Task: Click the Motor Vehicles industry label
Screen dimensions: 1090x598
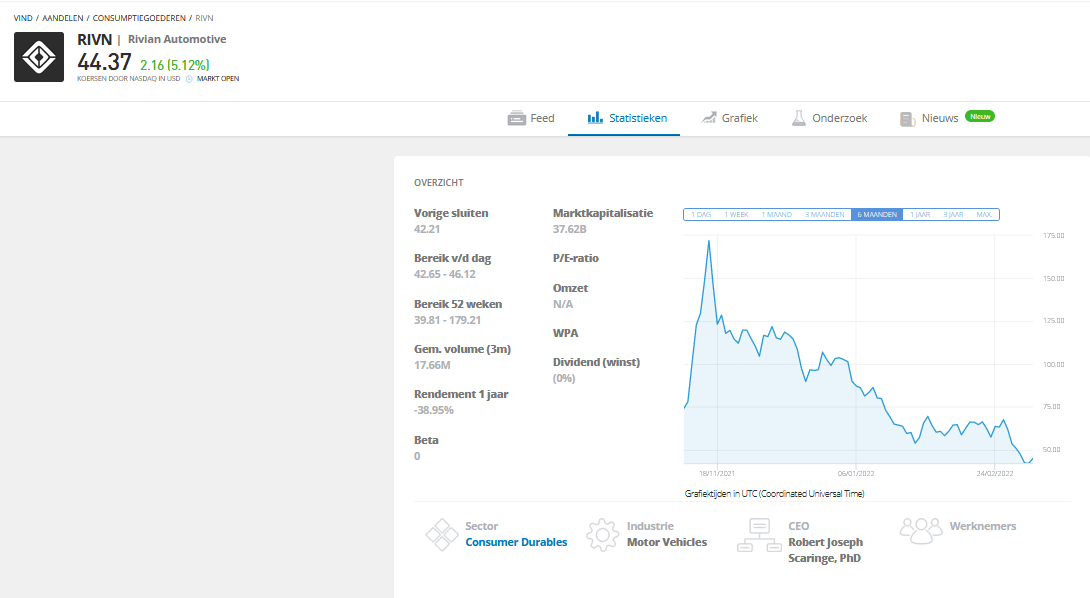Action: (667, 542)
